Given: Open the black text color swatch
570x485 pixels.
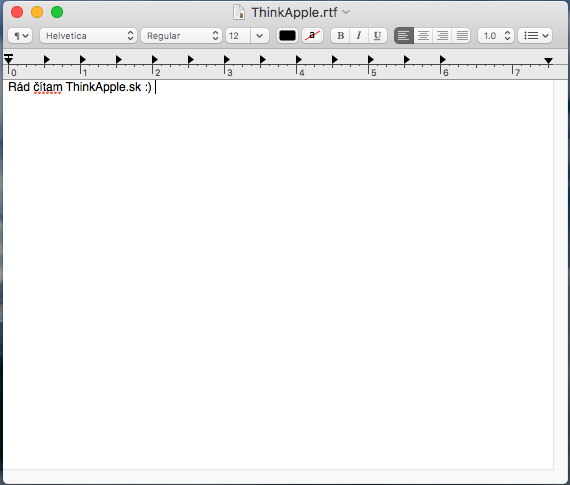Looking at the screenshot, I should coord(287,36).
